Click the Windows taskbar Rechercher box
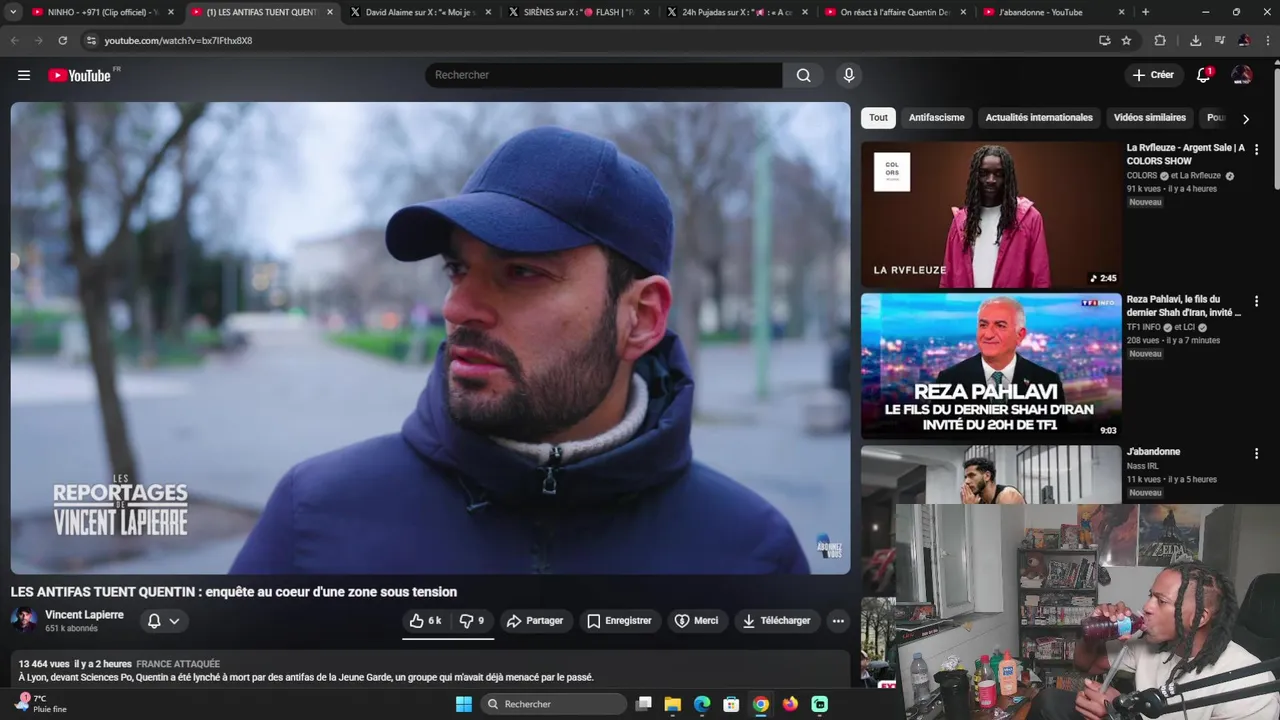This screenshot has height=720, width=1280. 552,704
